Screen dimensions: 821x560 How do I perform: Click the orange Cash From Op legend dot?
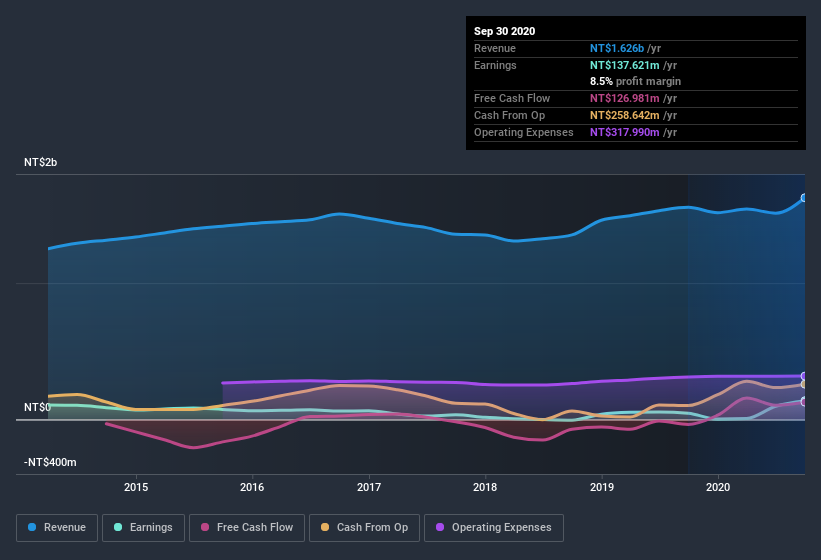[x=327, y=527]
